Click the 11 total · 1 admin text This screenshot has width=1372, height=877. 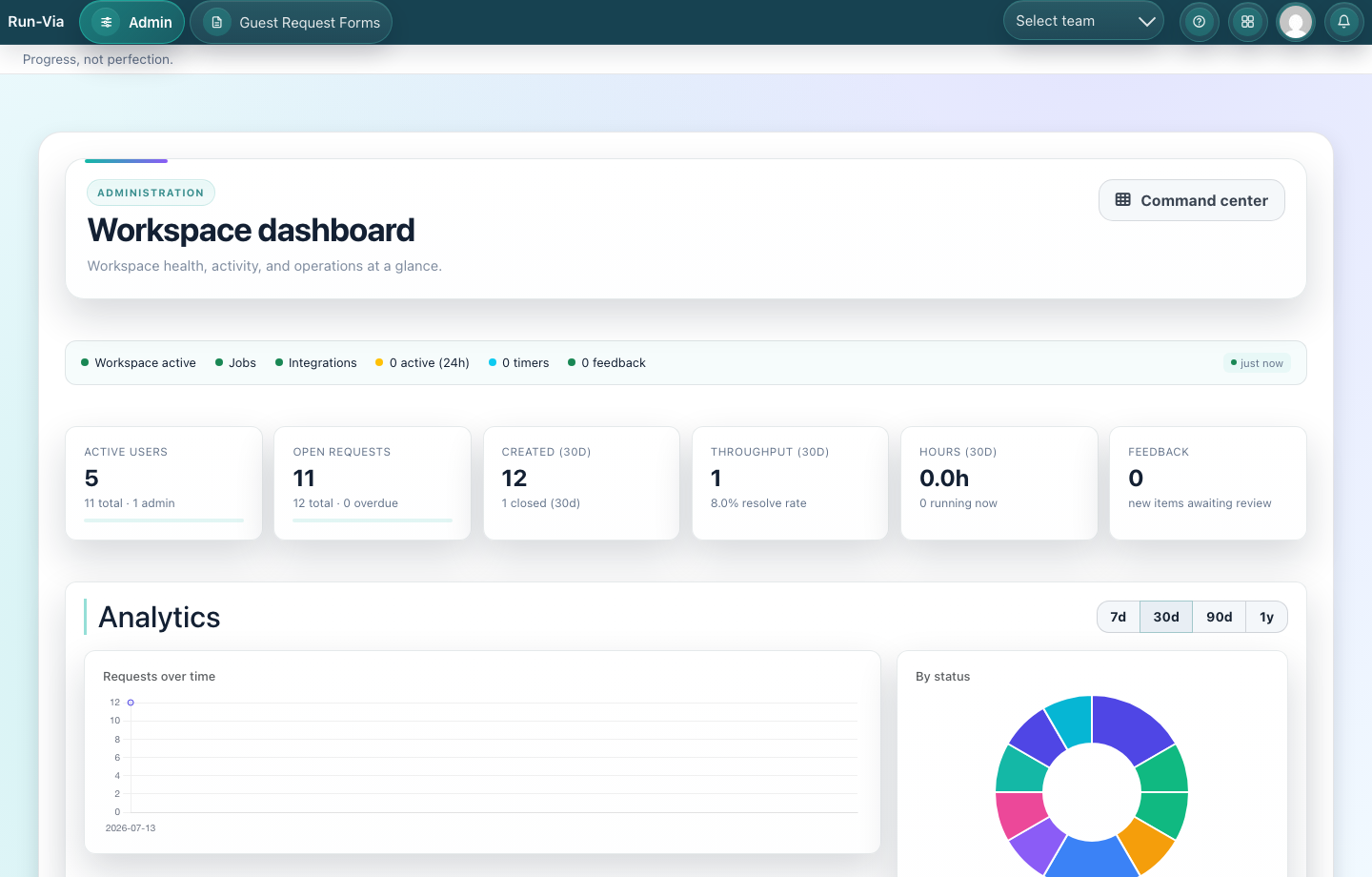point(130,503)
